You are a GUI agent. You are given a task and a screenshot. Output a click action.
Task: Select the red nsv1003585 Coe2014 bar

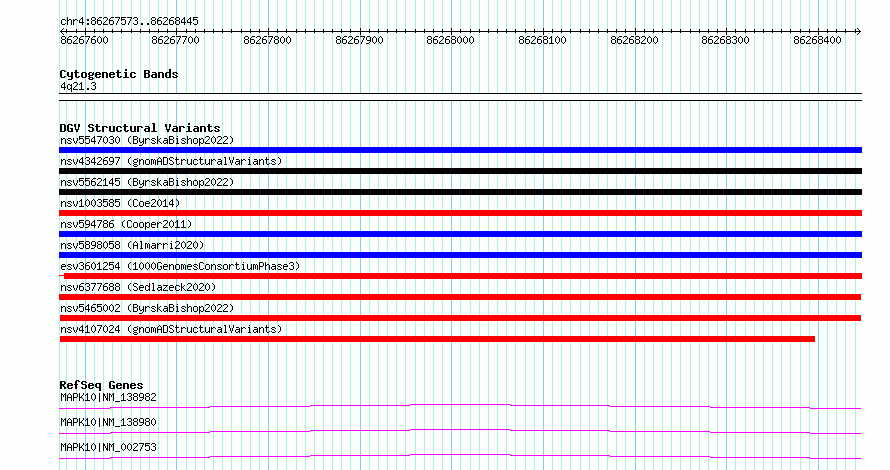pyautogui.click(x=460, y=213)
